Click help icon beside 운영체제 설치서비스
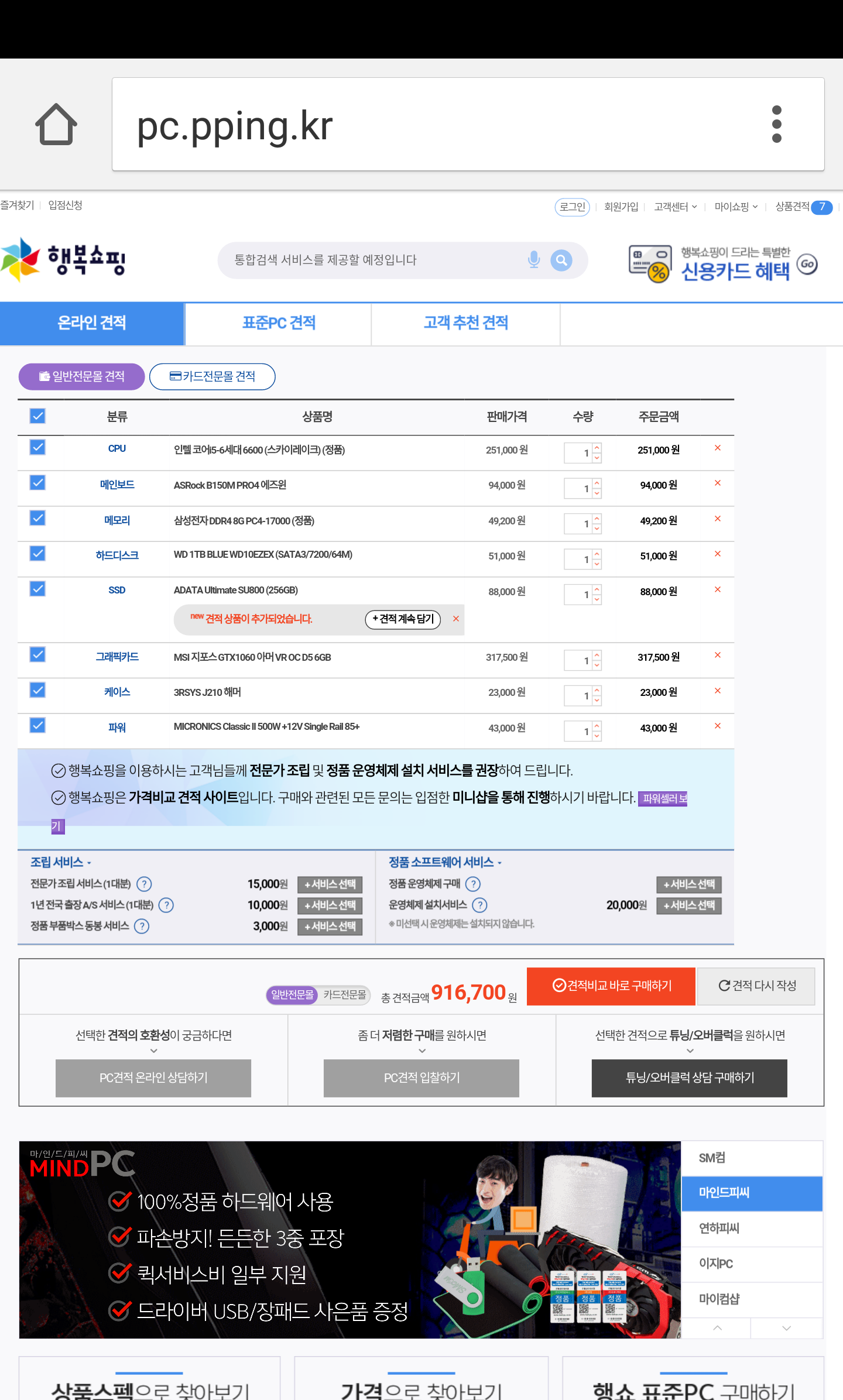 pyautogui.click(x=479, y=905)
